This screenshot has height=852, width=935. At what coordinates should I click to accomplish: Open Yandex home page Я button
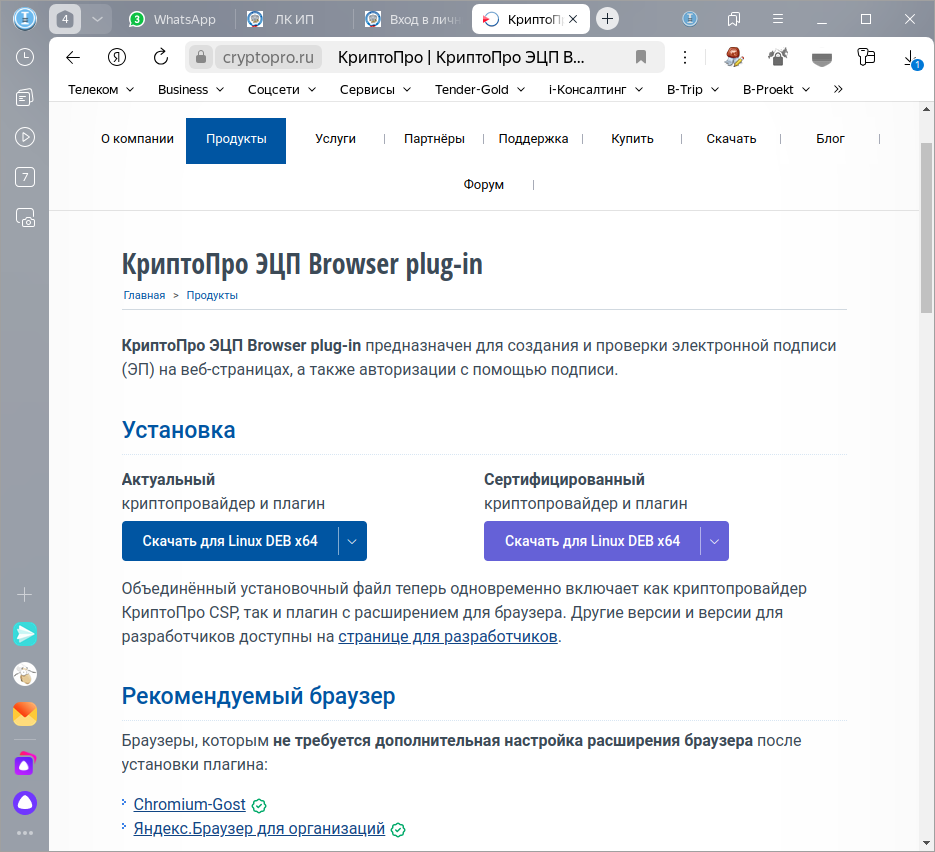pyautogui.click(x=117, y=57)
